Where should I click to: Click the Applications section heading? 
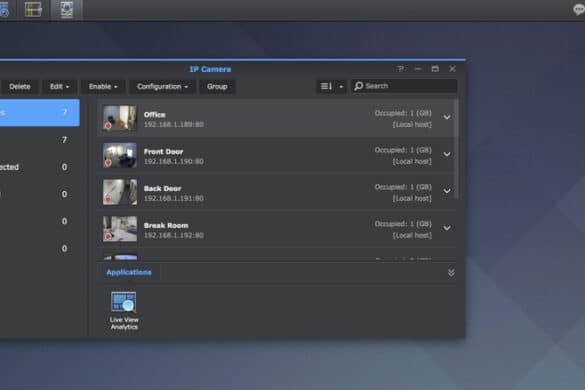[x=129, y=272]
